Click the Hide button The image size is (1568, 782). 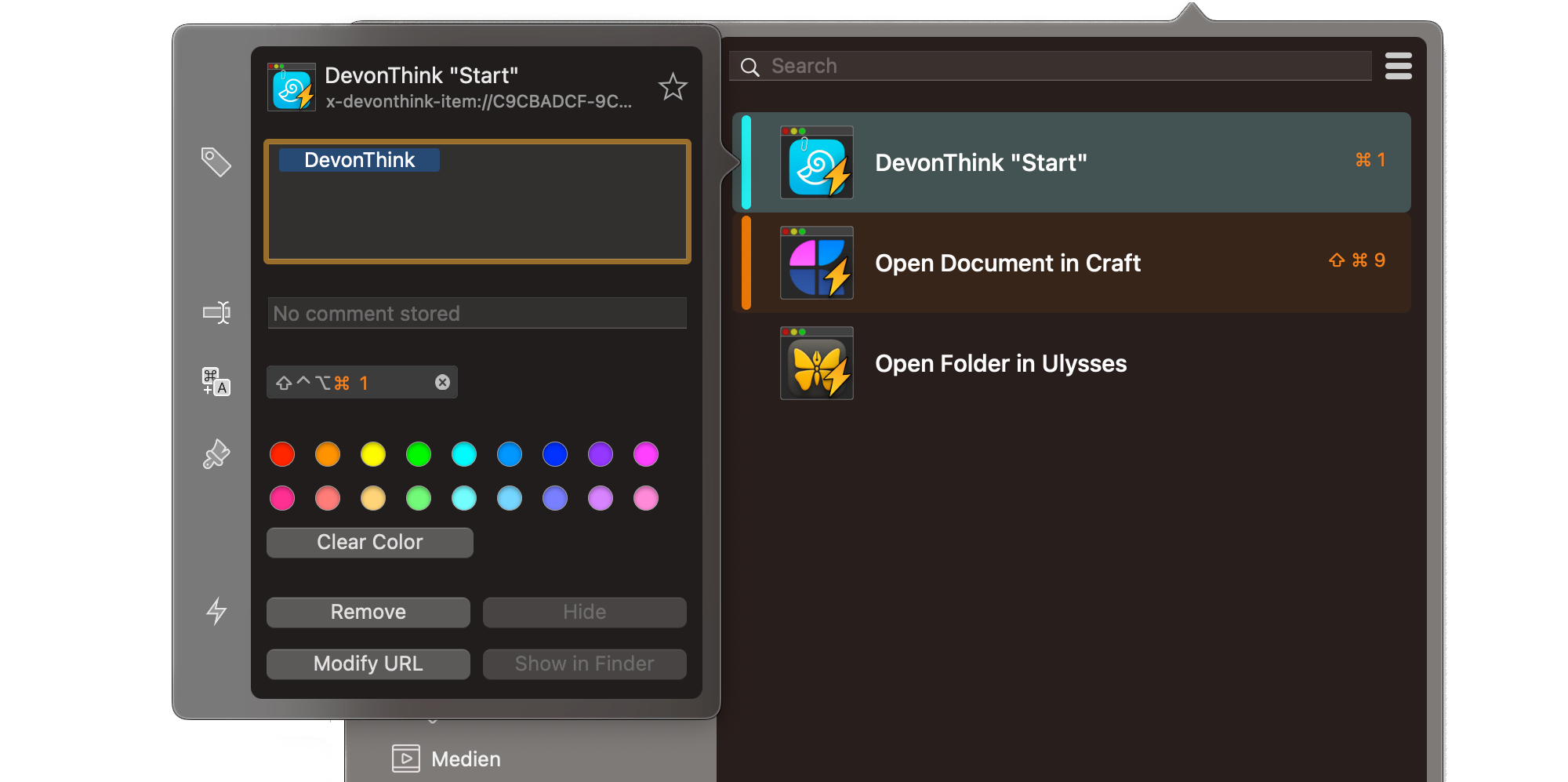(x=585, y=613)
